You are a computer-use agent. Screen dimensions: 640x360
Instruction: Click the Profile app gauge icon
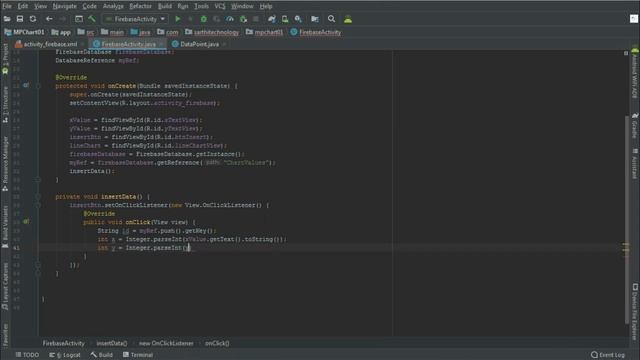click(230, 19)
